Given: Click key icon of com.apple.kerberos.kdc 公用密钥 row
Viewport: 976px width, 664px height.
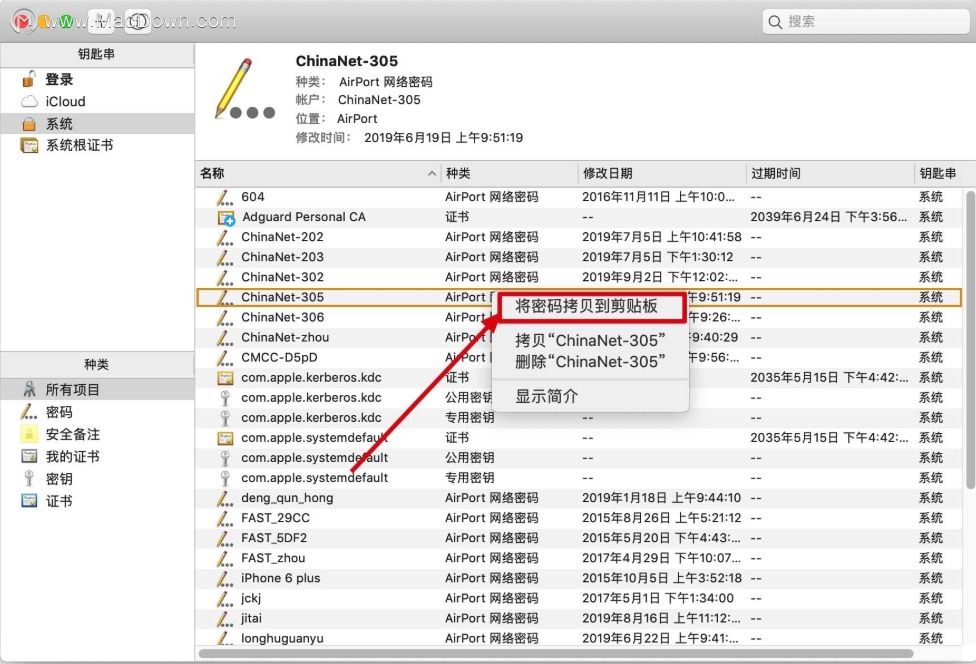Looking at the screenshot, I should (x=225, y=398).
